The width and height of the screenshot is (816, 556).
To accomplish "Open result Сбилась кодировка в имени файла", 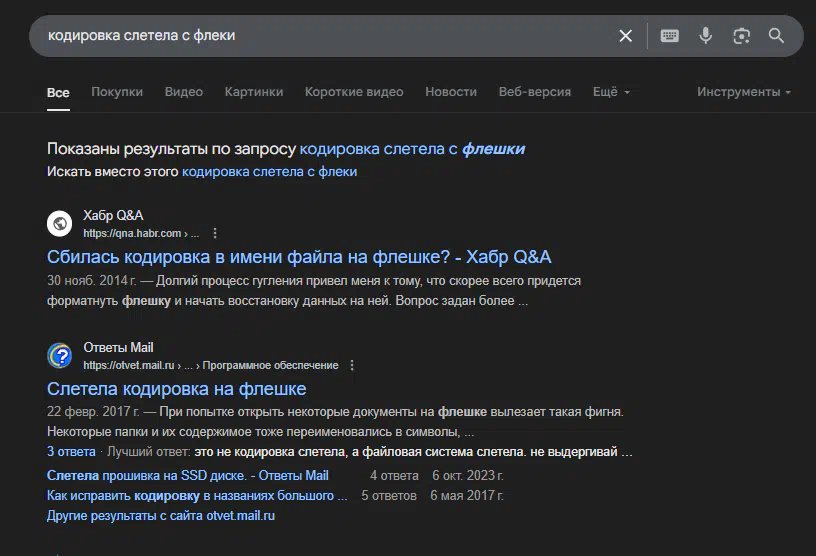I will [x=299, y=257].
